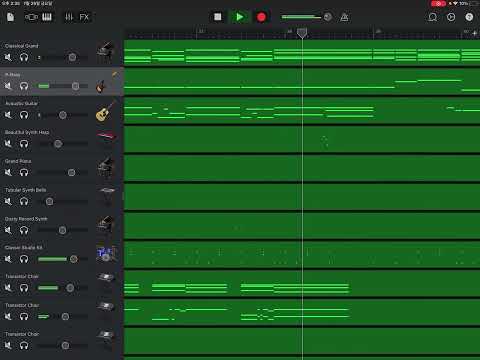Mute the Acoustic Guitar track
The width and height of the screenshot is (480, 360).
pyautogui.click(x=8, y=115)
